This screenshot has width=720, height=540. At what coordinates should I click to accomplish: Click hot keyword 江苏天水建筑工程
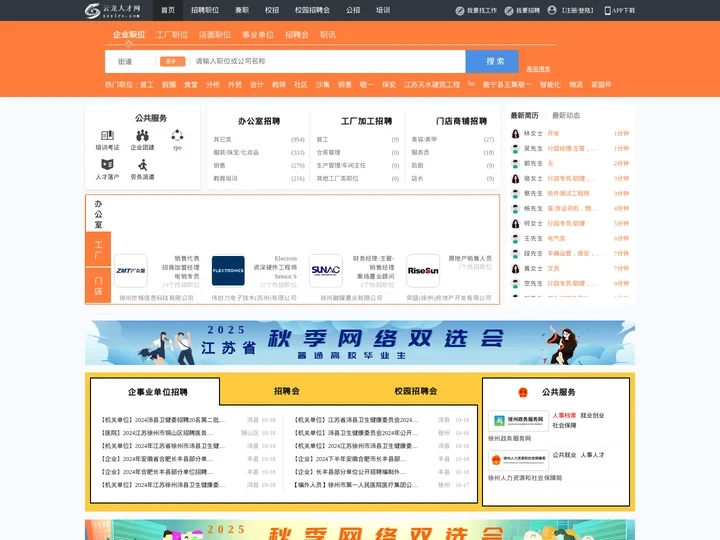point(432,84)
